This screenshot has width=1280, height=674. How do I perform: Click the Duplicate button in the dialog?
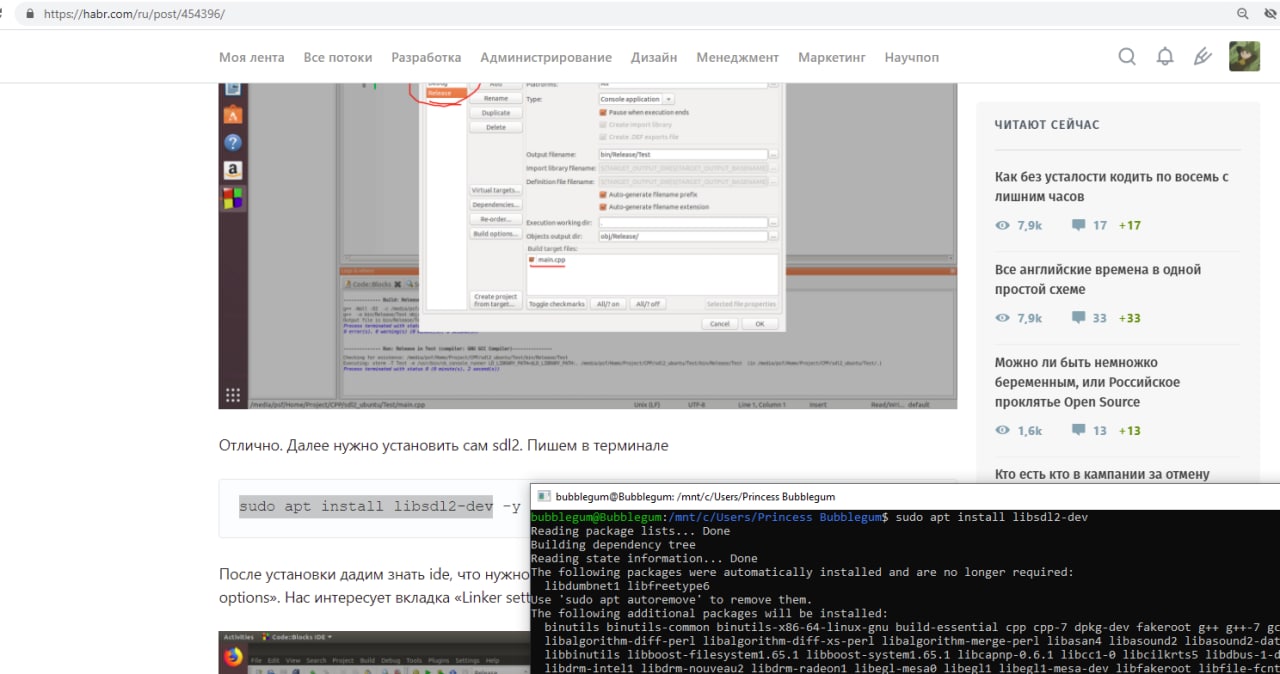click(x=496, y=113)
